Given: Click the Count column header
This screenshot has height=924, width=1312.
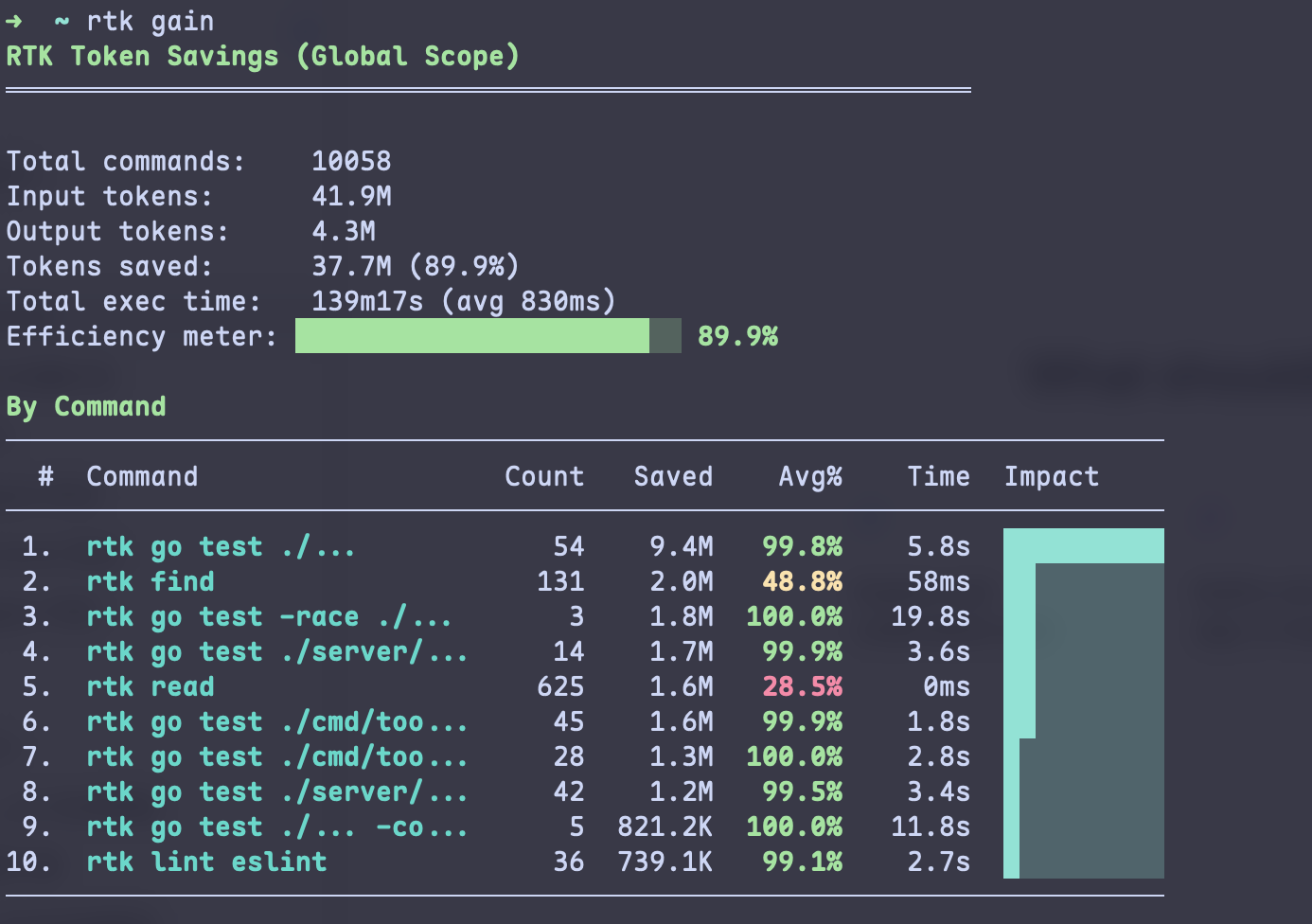Looking at the screenshot, I should pos(544,476).
